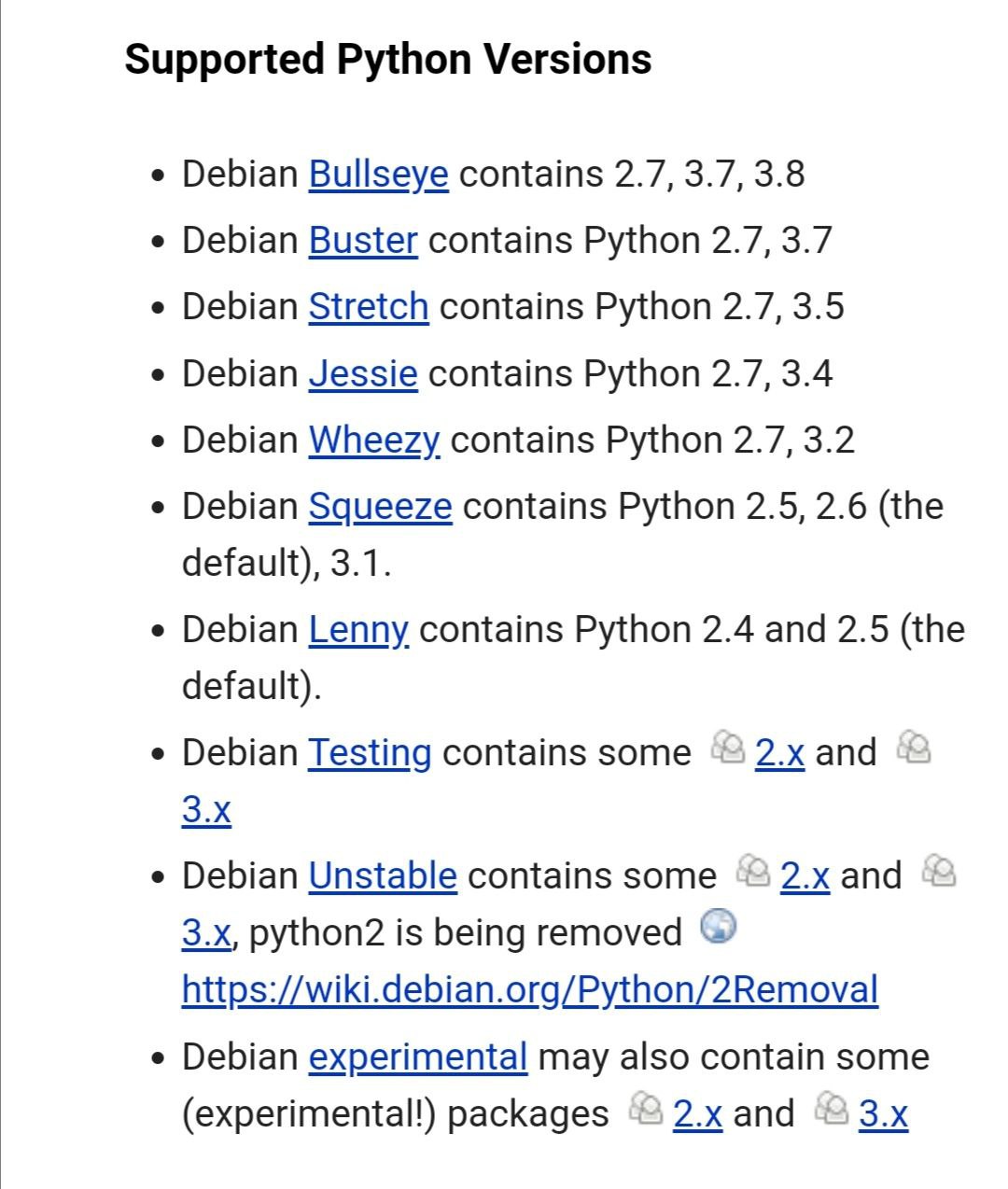Click the package icon after Testing 'and'
The width and height of the screenshot is (1008, 1189).
pyautogui.click(x=914, y=747)
